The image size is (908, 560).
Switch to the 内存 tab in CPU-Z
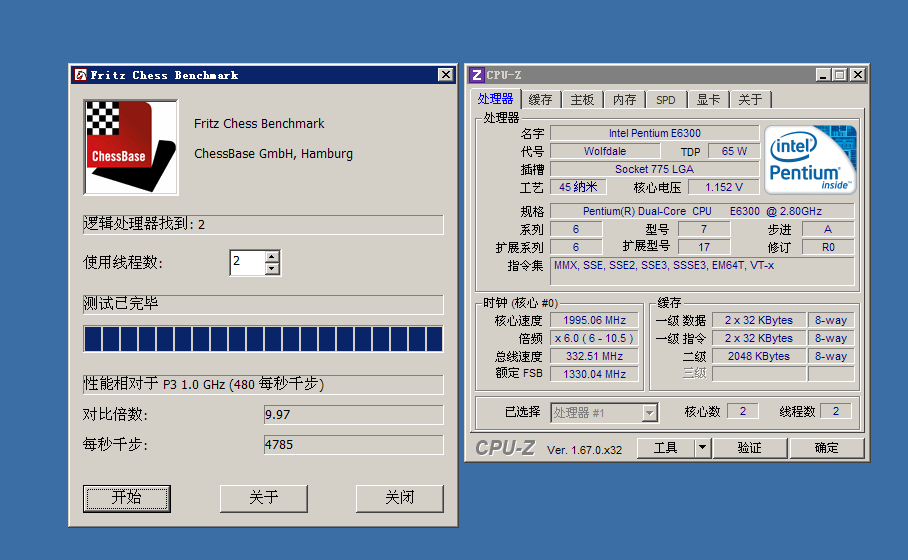coord(624,100)
